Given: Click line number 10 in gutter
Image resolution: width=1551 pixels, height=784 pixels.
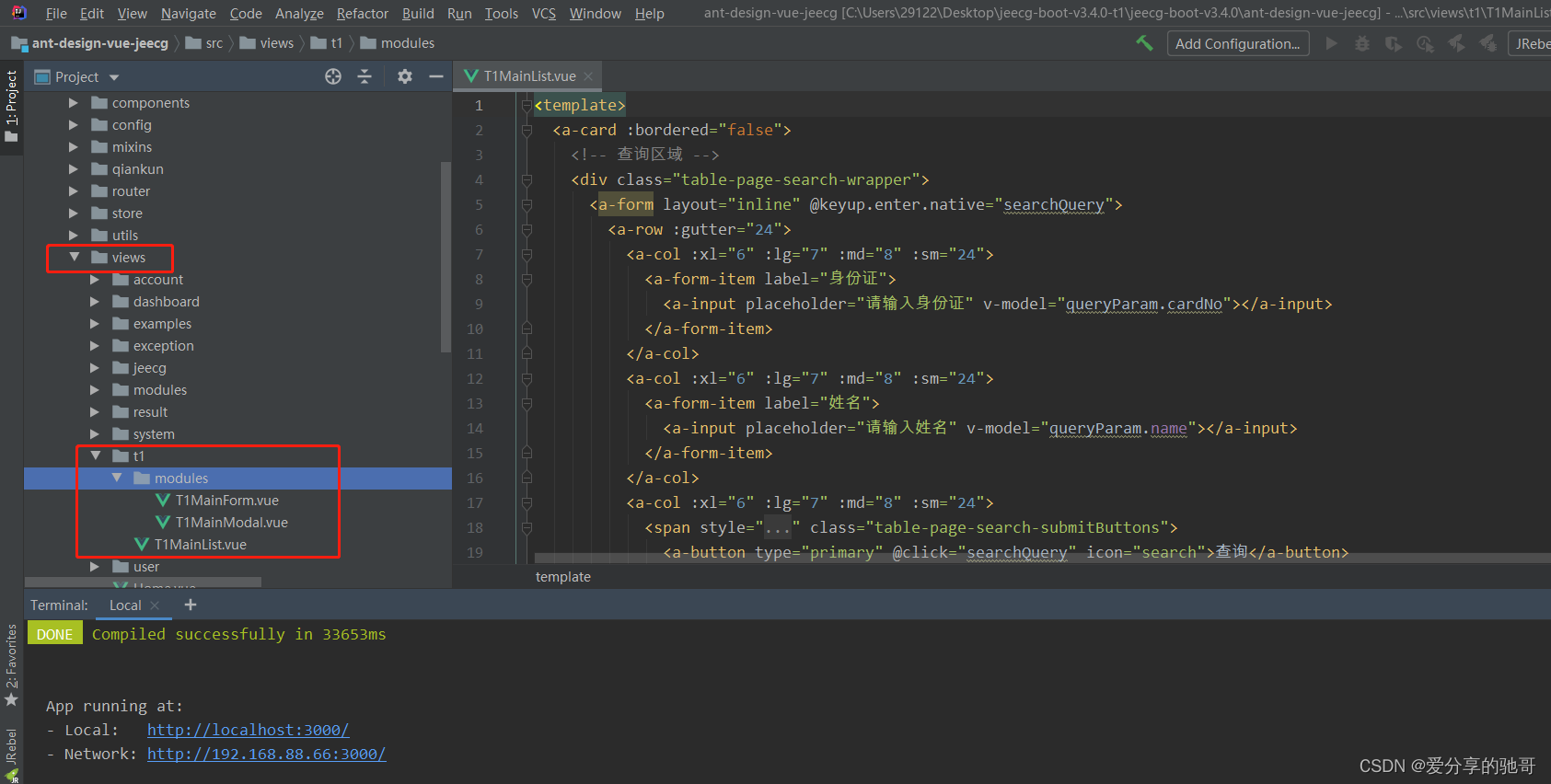Looking at the screenshot, I should pyautogui.click(x=475, y=329).
